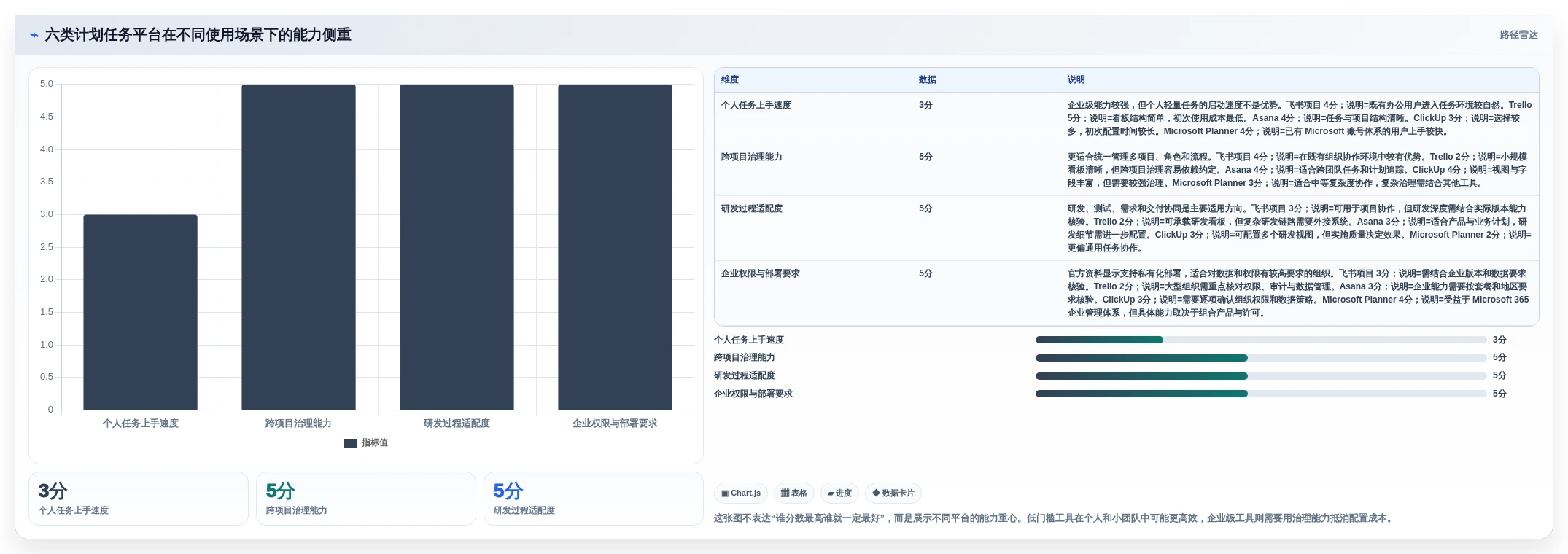Click the y-axis value 0
The height and width of the screenshot is (554, 1568).
click(50, 410)
